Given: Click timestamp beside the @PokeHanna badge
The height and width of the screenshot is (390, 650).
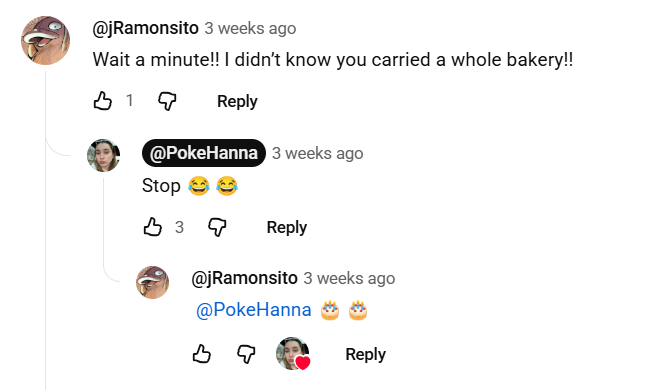Looking at the screenshot, I should (x=318, y=153).
